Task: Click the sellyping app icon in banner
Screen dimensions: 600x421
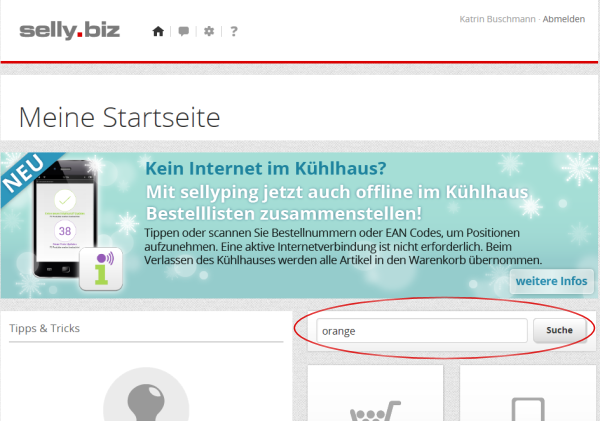Action: tap(101, 269)
